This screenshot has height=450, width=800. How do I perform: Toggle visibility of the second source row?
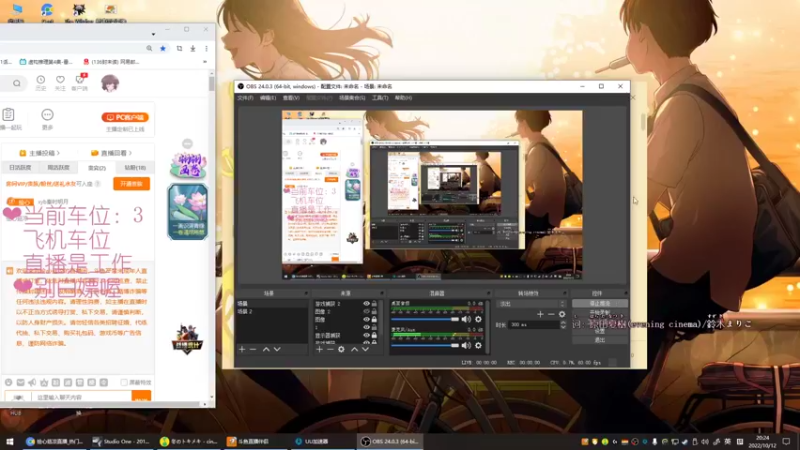coord(366,311)
